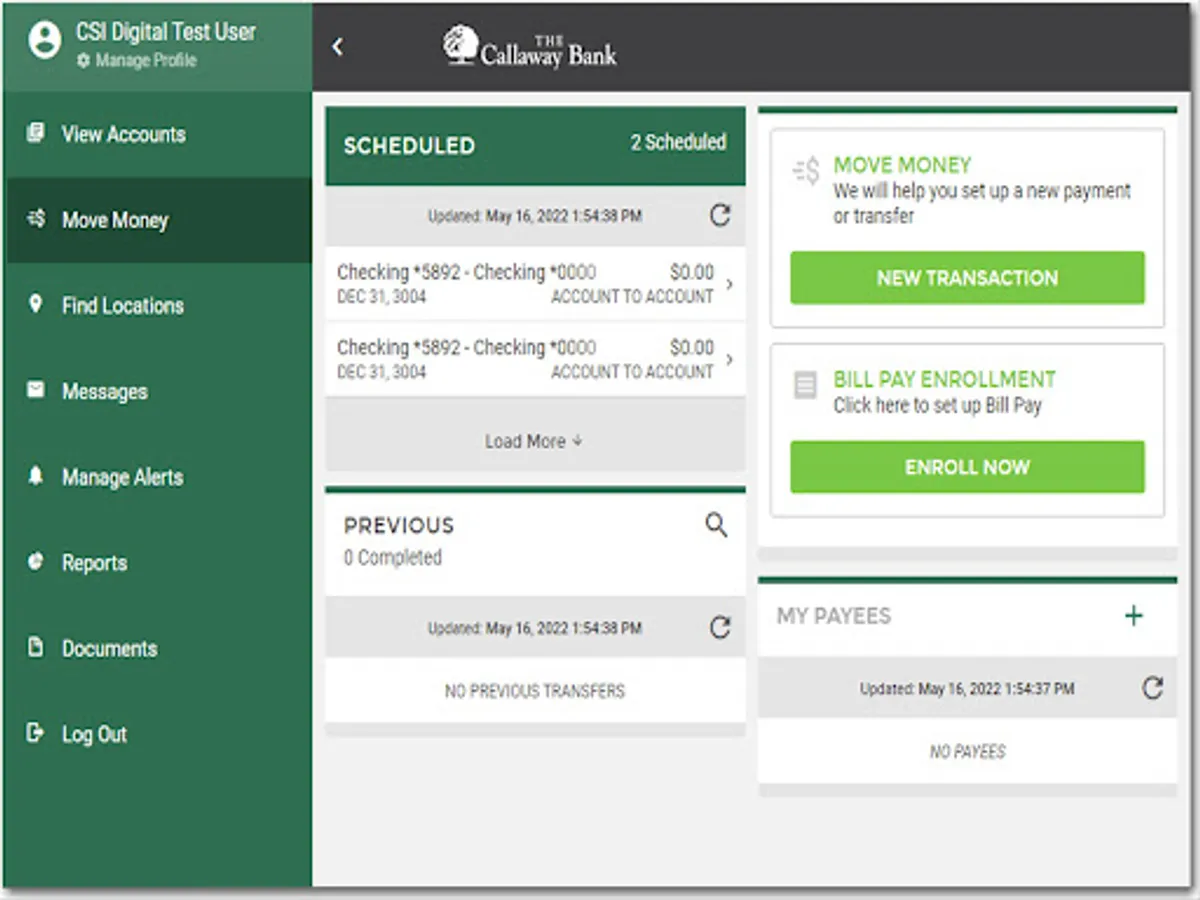Refresh the Previous transfers list
The width and height of the screenshot is (1200, 900).
720,628
